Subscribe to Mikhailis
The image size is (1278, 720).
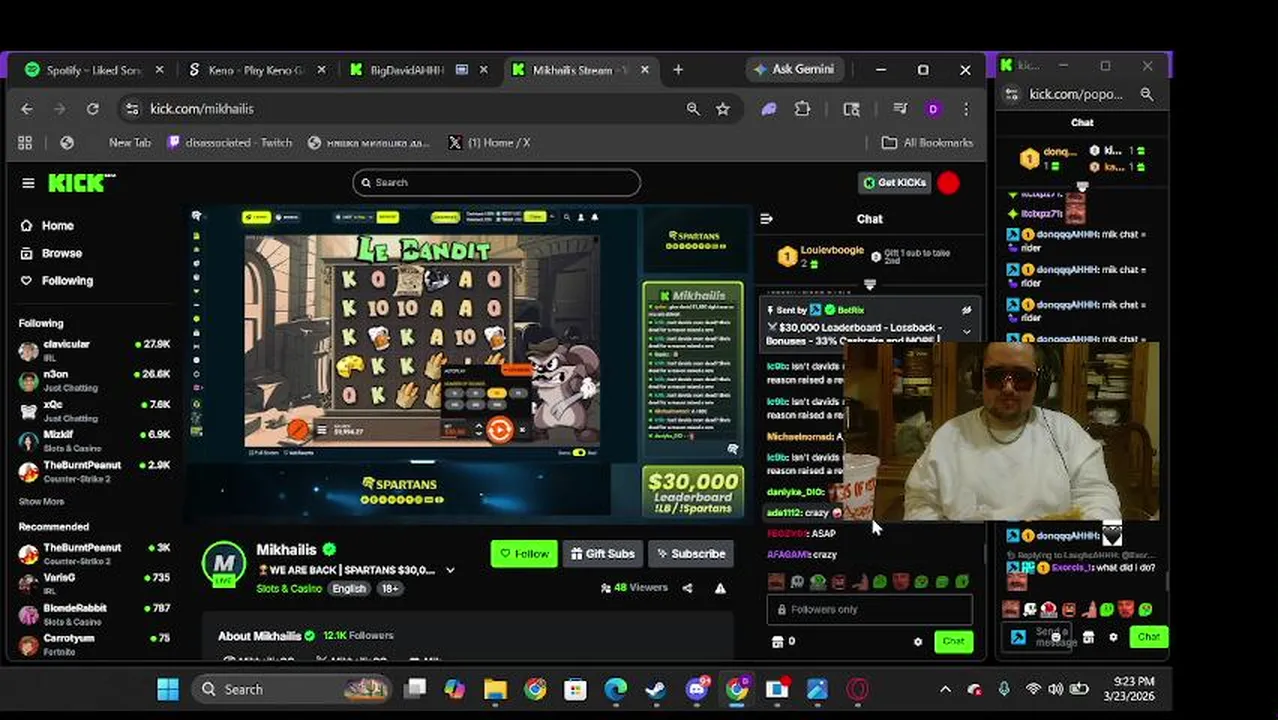pyautogui.click(x=691, y=553)
